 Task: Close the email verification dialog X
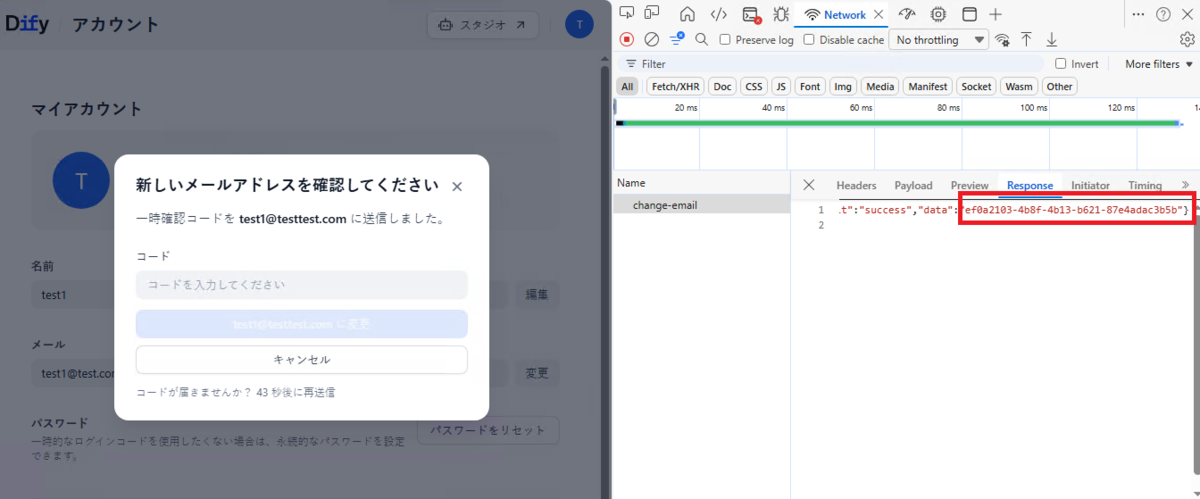[x=457, y=186]
